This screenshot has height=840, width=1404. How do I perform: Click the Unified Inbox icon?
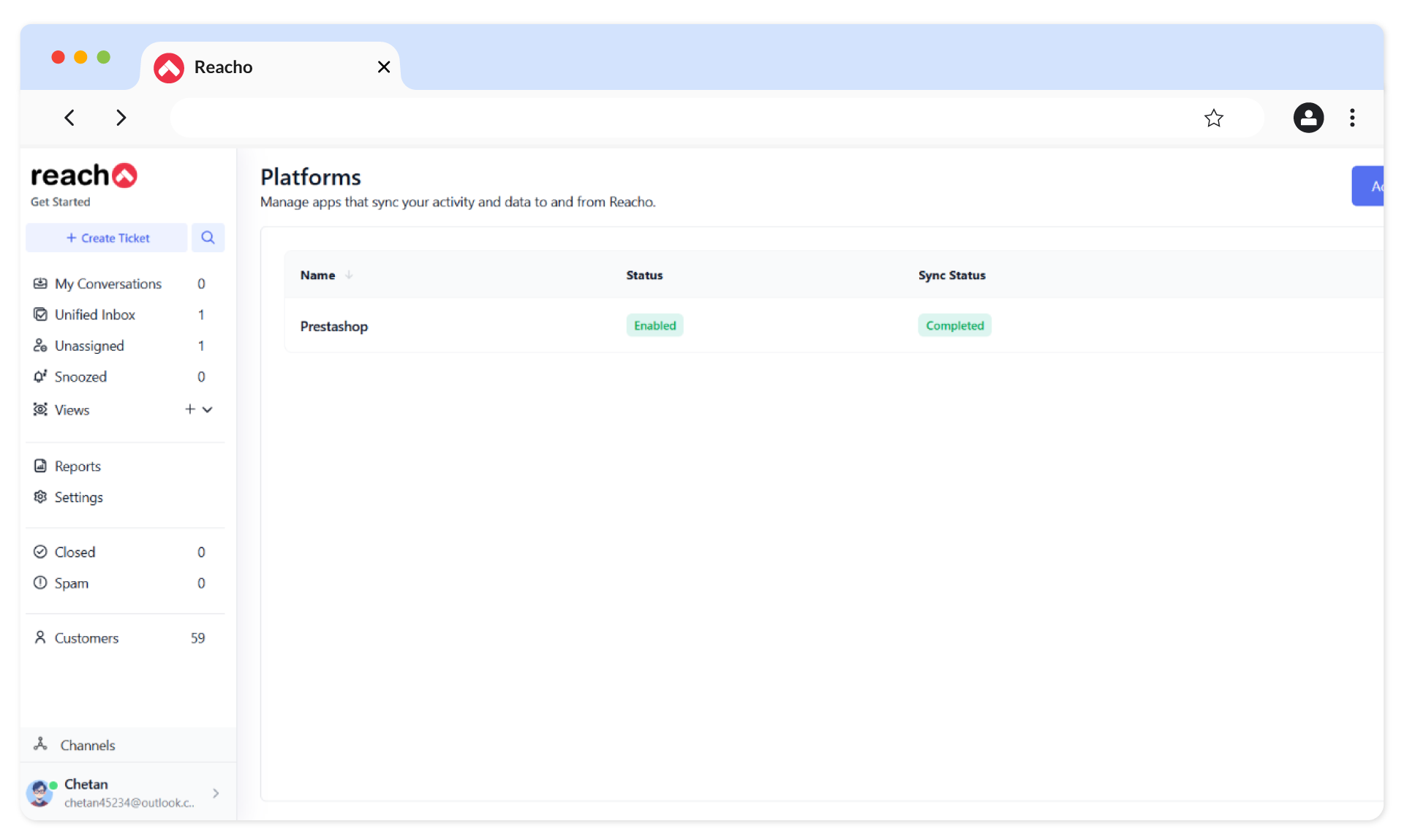40,314
